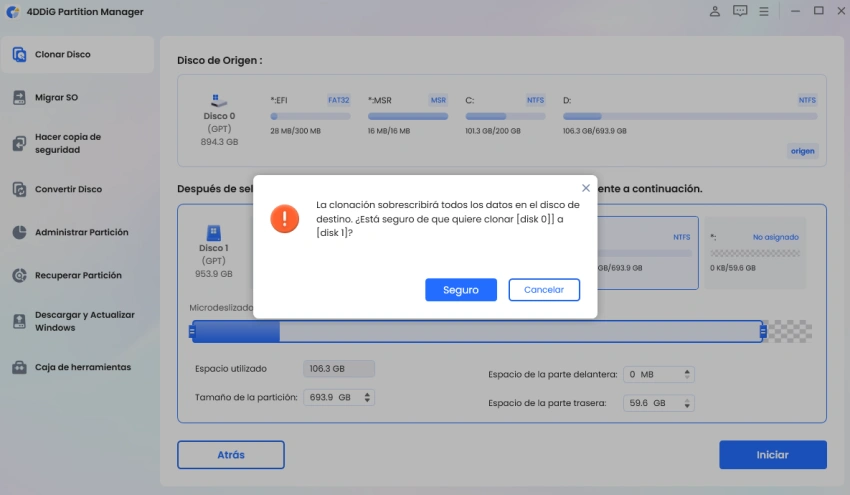Click the Espacio utilizado 106.3 GB field
Screen dimensions: 850x495
pos(339,369)
